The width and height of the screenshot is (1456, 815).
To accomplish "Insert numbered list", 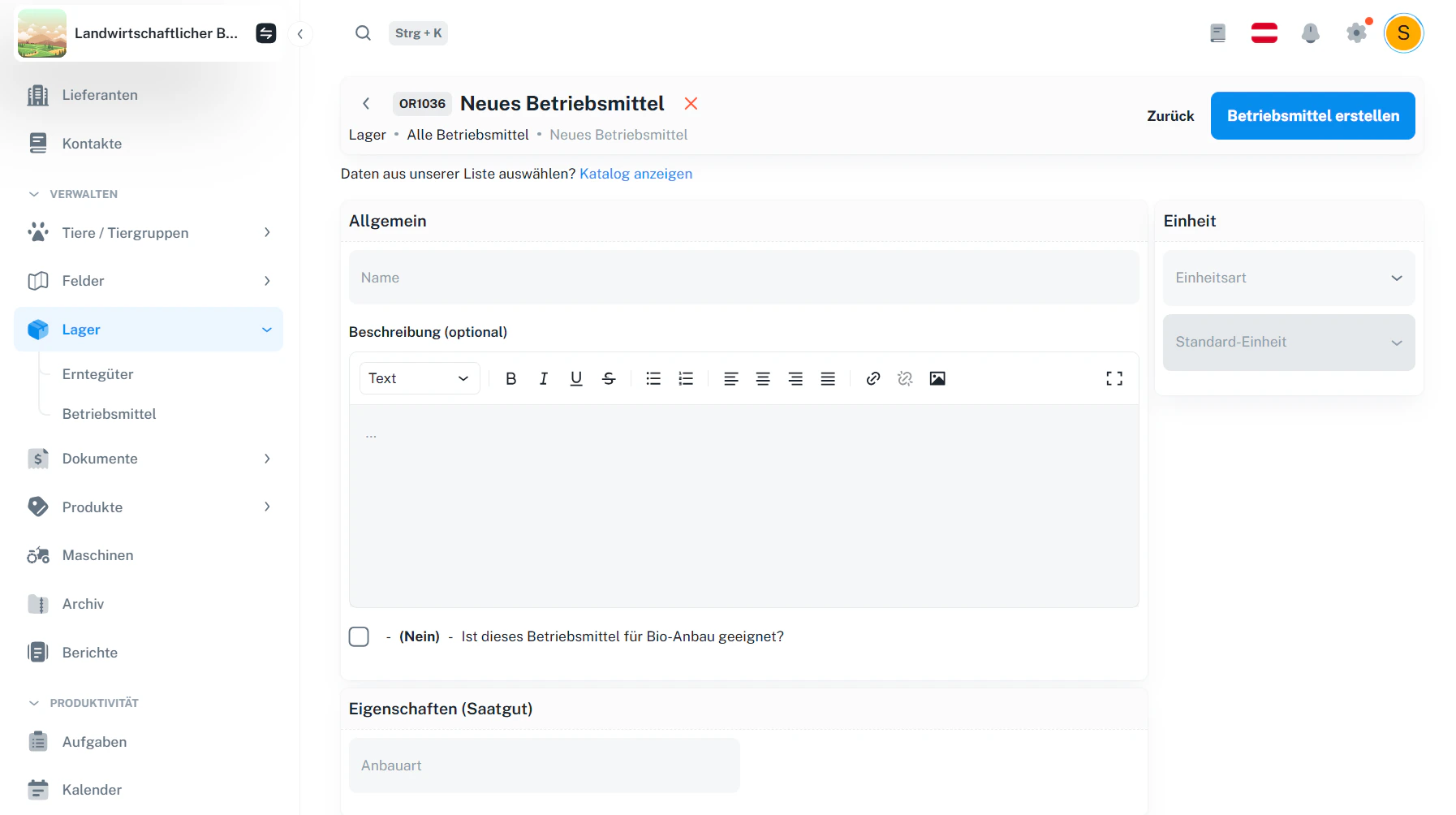I will [x=686, y=378].
